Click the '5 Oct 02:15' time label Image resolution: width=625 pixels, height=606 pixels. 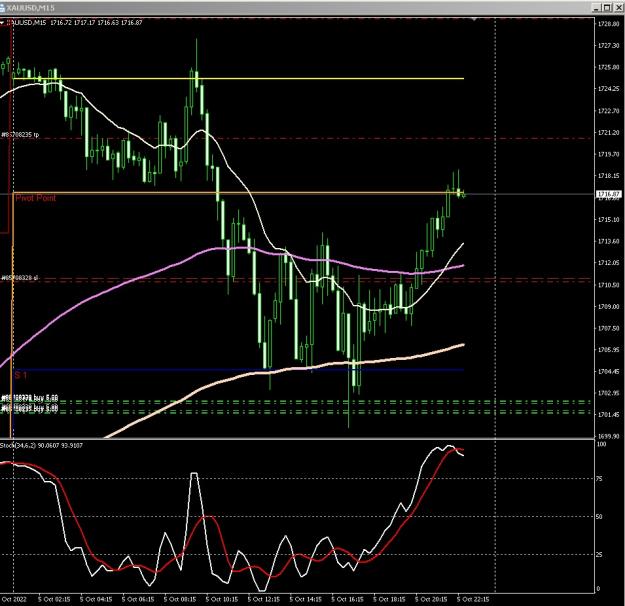pyautogui.click(x=54, y=599)
